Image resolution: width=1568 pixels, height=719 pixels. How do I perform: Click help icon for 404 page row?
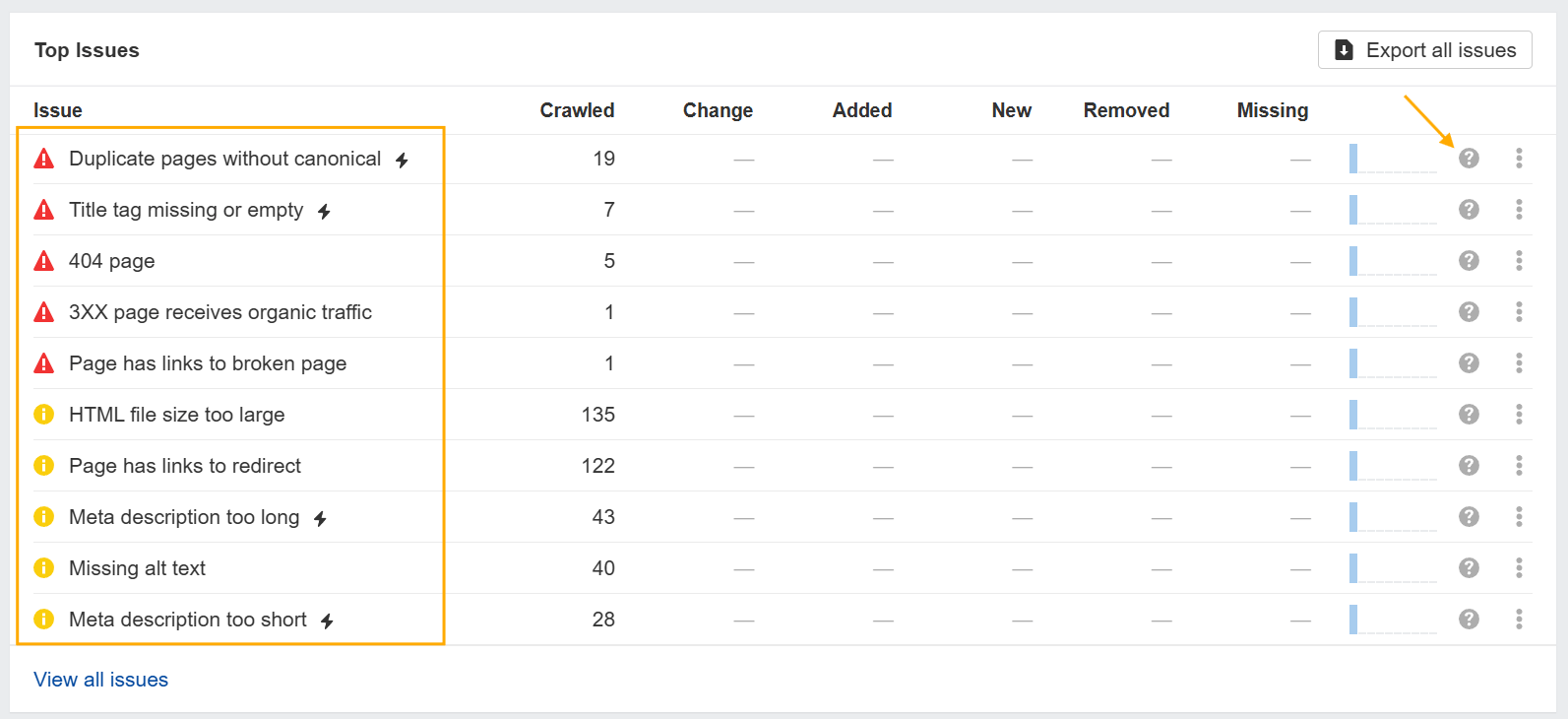[1469, 261]
